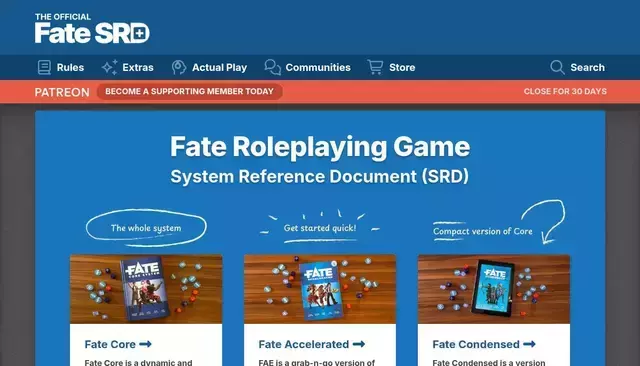Open the Search label in navigation

(x=587, y=67)
